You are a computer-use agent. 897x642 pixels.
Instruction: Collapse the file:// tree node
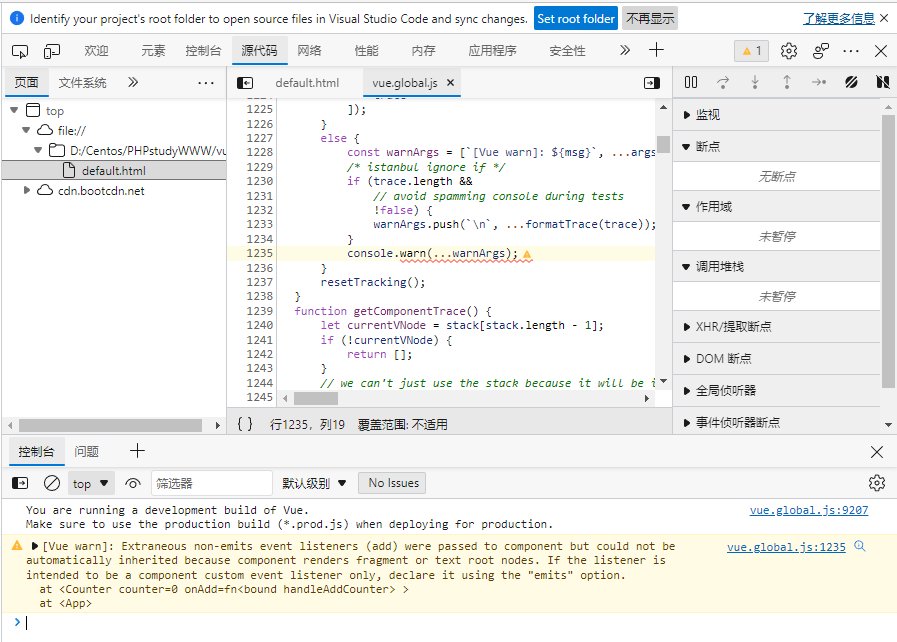pyautogui.click(x=26, y=130)
